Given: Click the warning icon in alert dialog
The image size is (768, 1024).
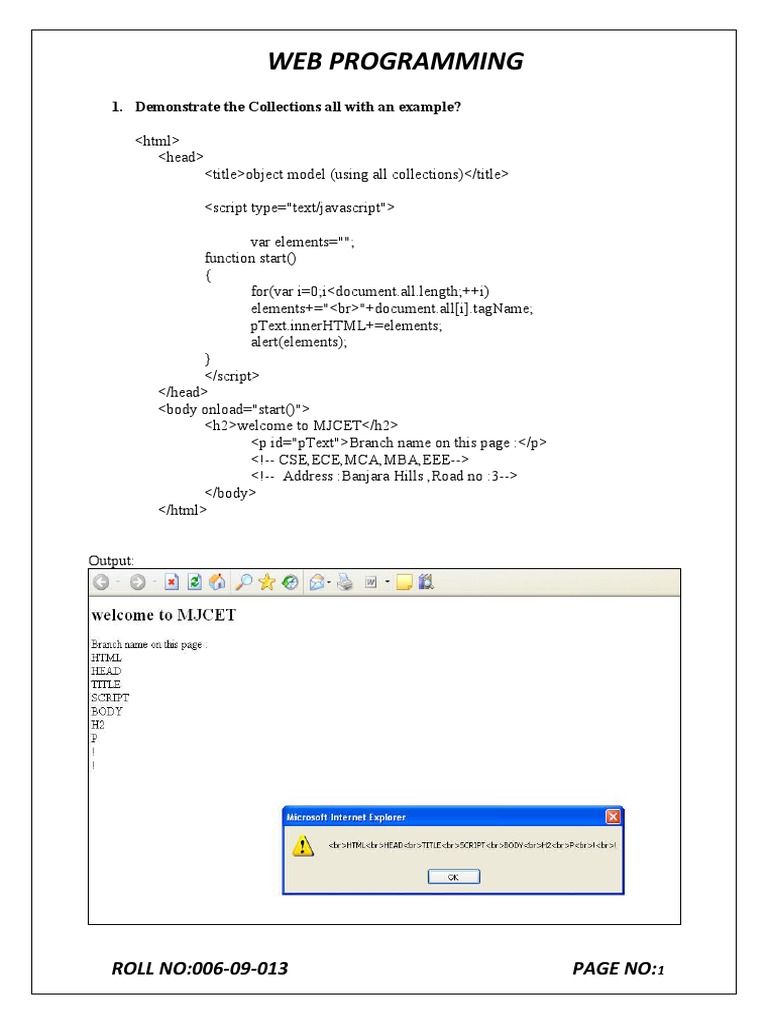Looking at the screenshot, I should (x=302, y=846).
